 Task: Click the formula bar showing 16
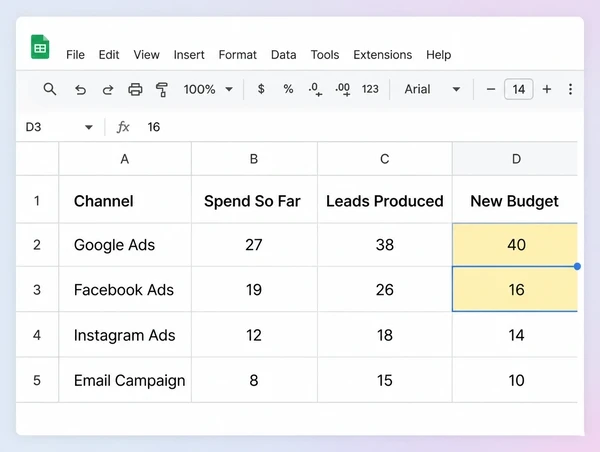[x=360, y=127]
